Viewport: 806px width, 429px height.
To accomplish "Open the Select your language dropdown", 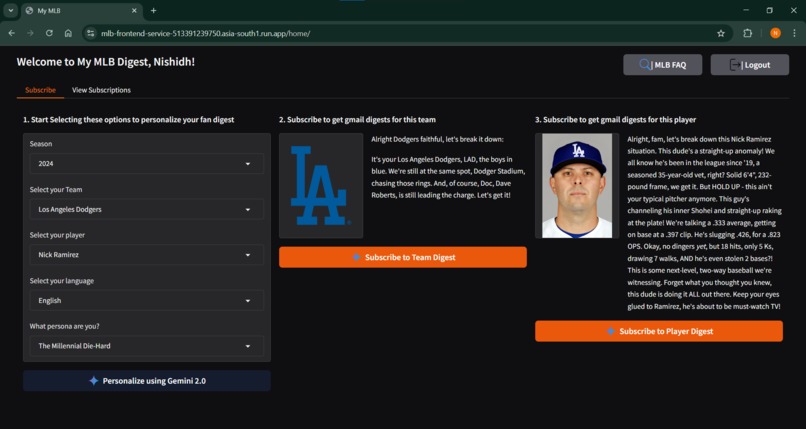I will click(x=146, y=301).
